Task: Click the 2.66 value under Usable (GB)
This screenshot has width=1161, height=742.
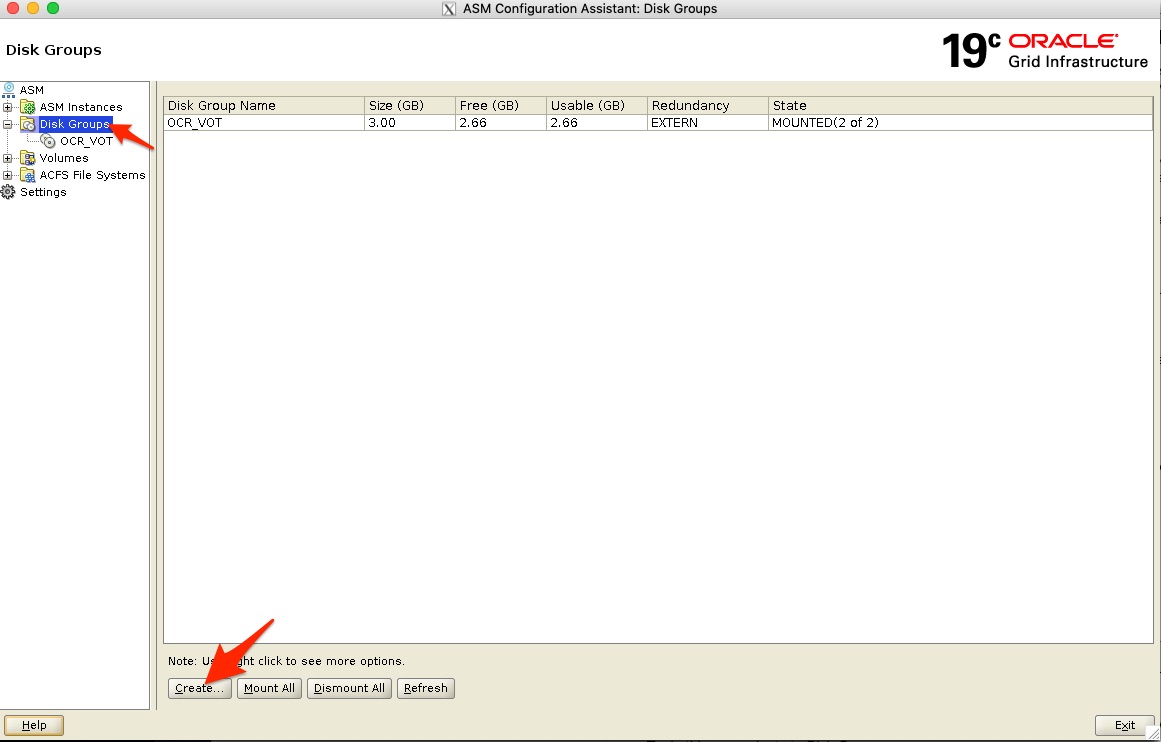Action: (597, 123)
